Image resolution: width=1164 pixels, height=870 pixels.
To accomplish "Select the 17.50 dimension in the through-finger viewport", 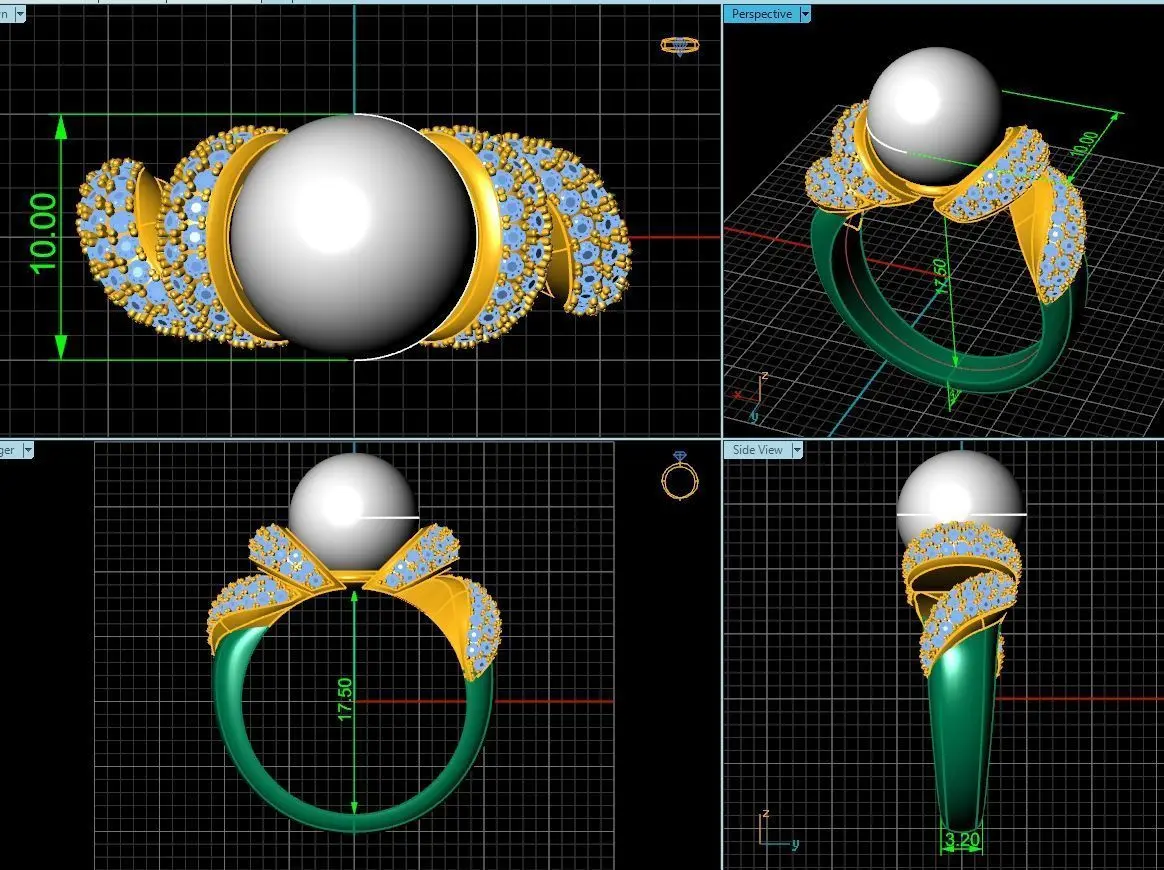I will [x=345, y=699].
